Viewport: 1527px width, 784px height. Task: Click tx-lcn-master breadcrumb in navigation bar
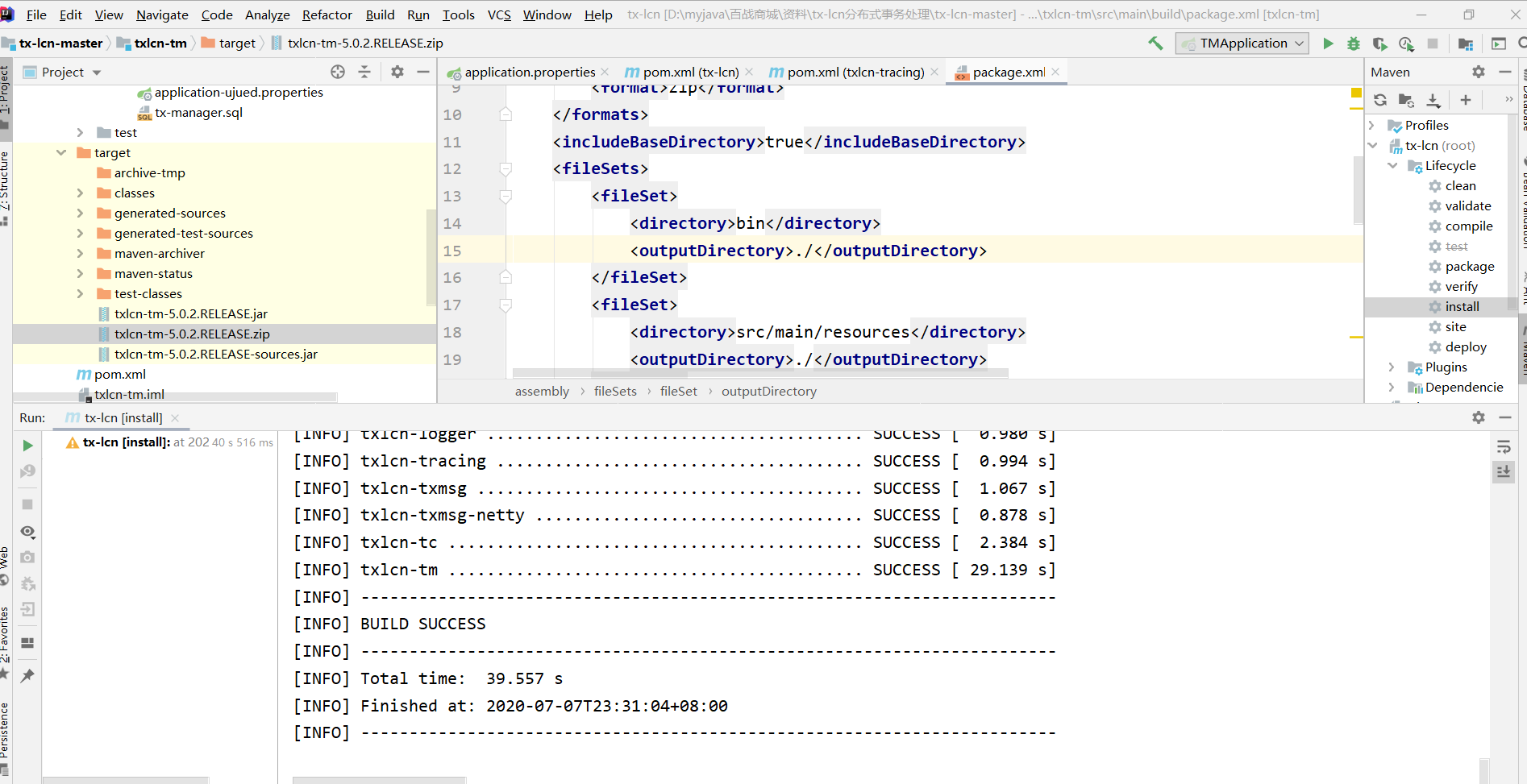point(61,44)
